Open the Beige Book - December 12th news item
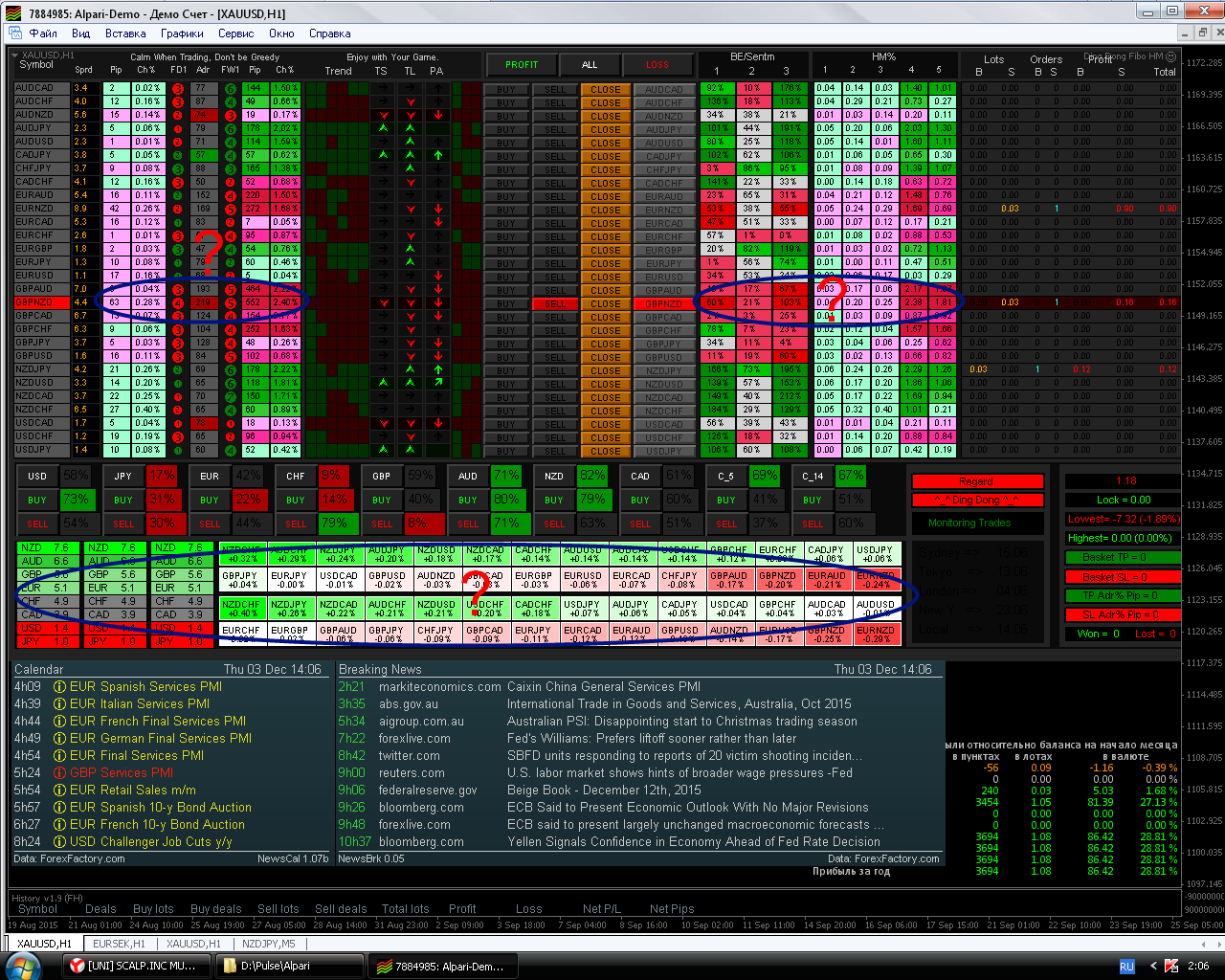 tap(604, 790)
